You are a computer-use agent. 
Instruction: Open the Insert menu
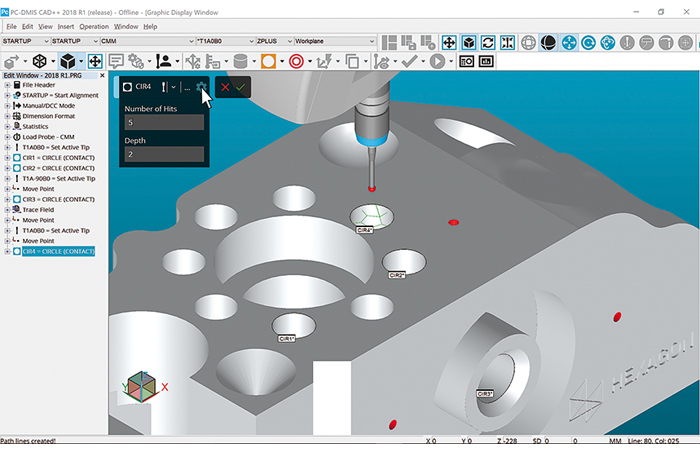[66, 27]
